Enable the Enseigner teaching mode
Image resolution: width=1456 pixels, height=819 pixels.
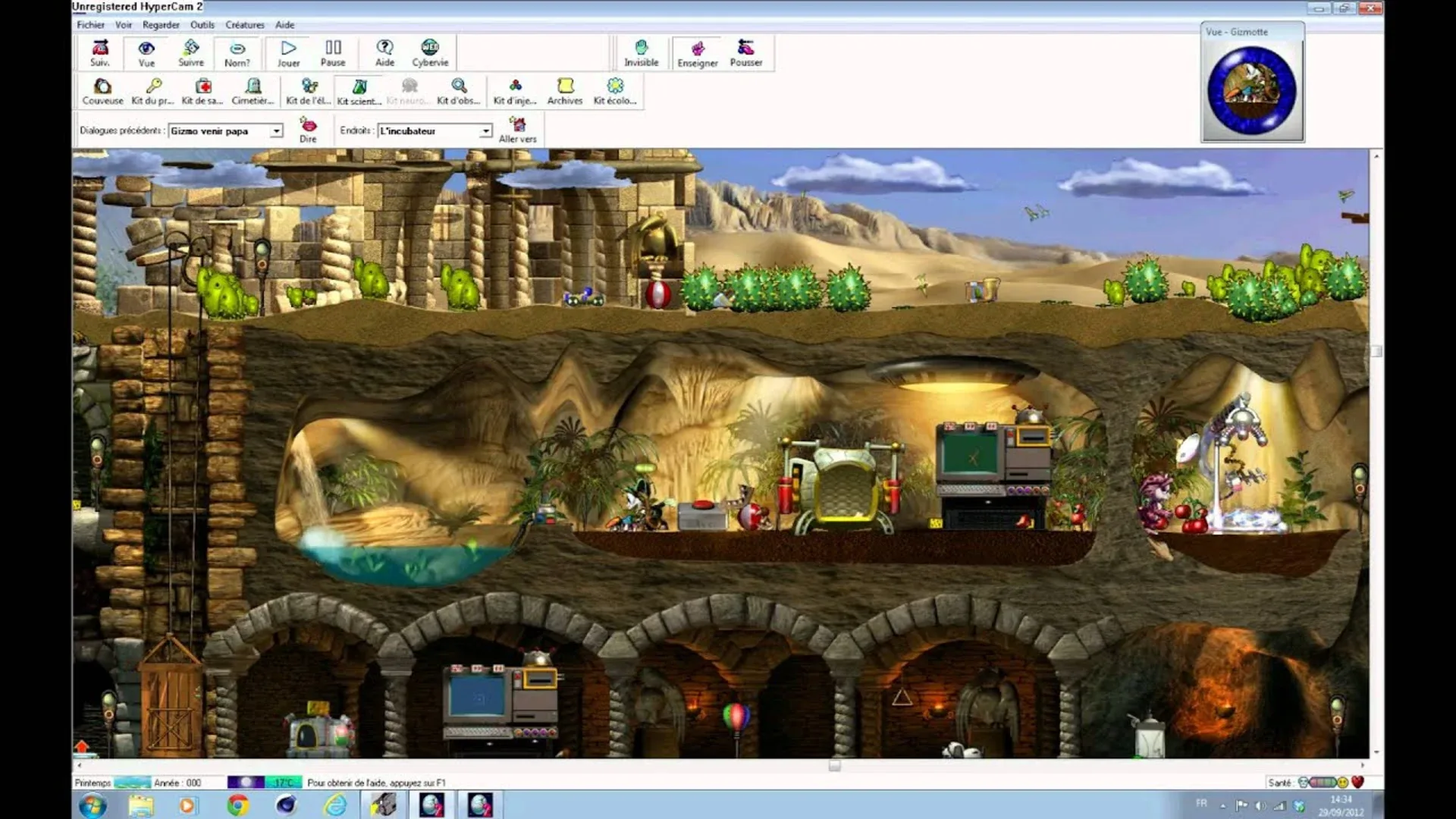696,52
